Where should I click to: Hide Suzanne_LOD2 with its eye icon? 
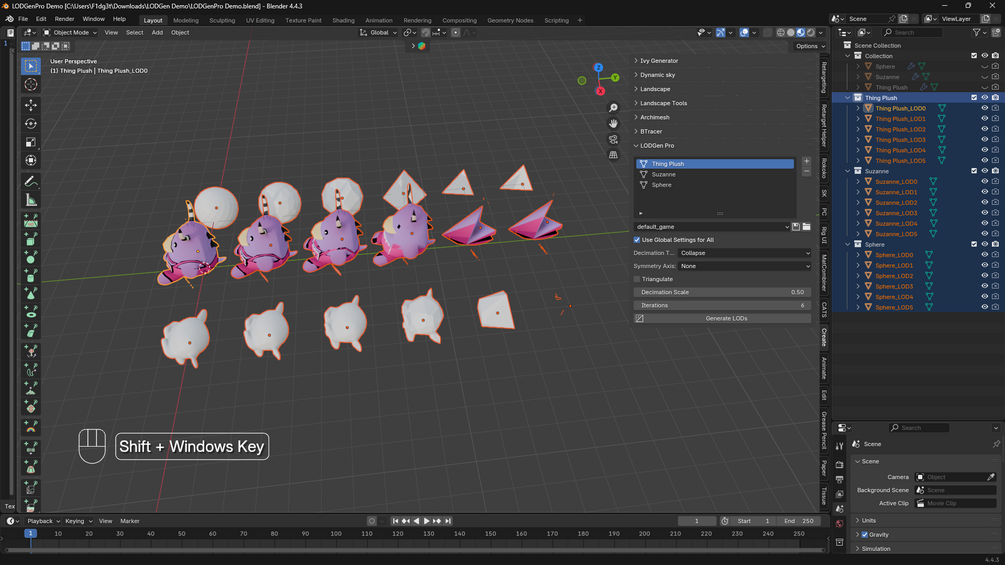point(984,202)
